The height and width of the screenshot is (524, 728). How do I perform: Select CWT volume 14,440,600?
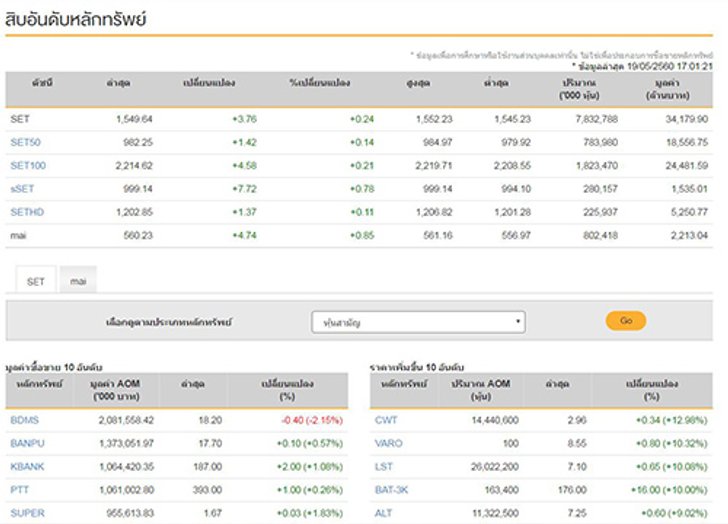point(495,420)
